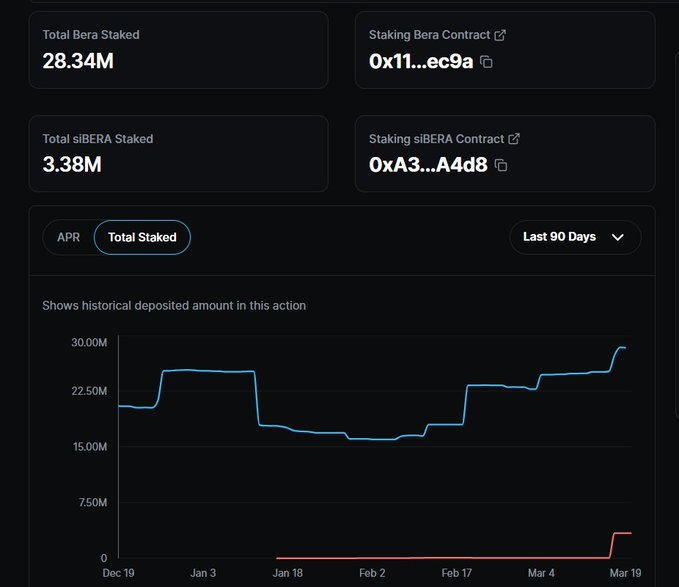Click the Staking siBERA Contract label

pos(436,139)
